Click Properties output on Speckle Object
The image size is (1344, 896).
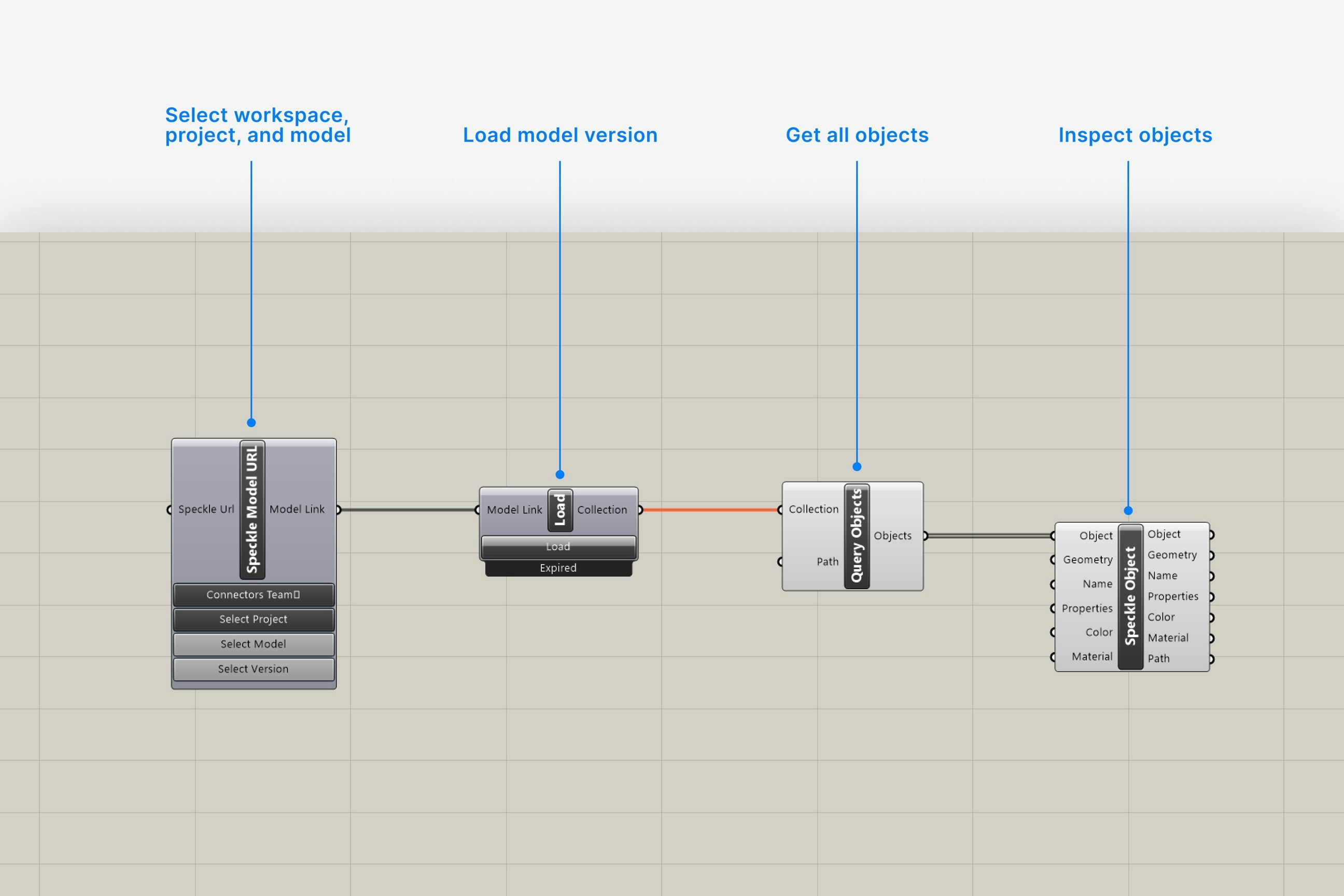tap(1172, 596)
